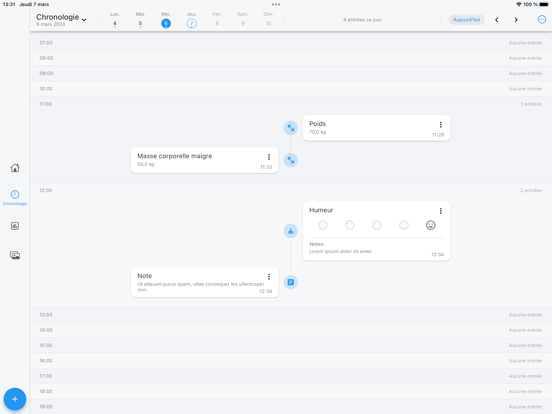The width and height of the screenshot is (552, 414).
Task: Go to previous day with left chevron
Action: point(497,20)
